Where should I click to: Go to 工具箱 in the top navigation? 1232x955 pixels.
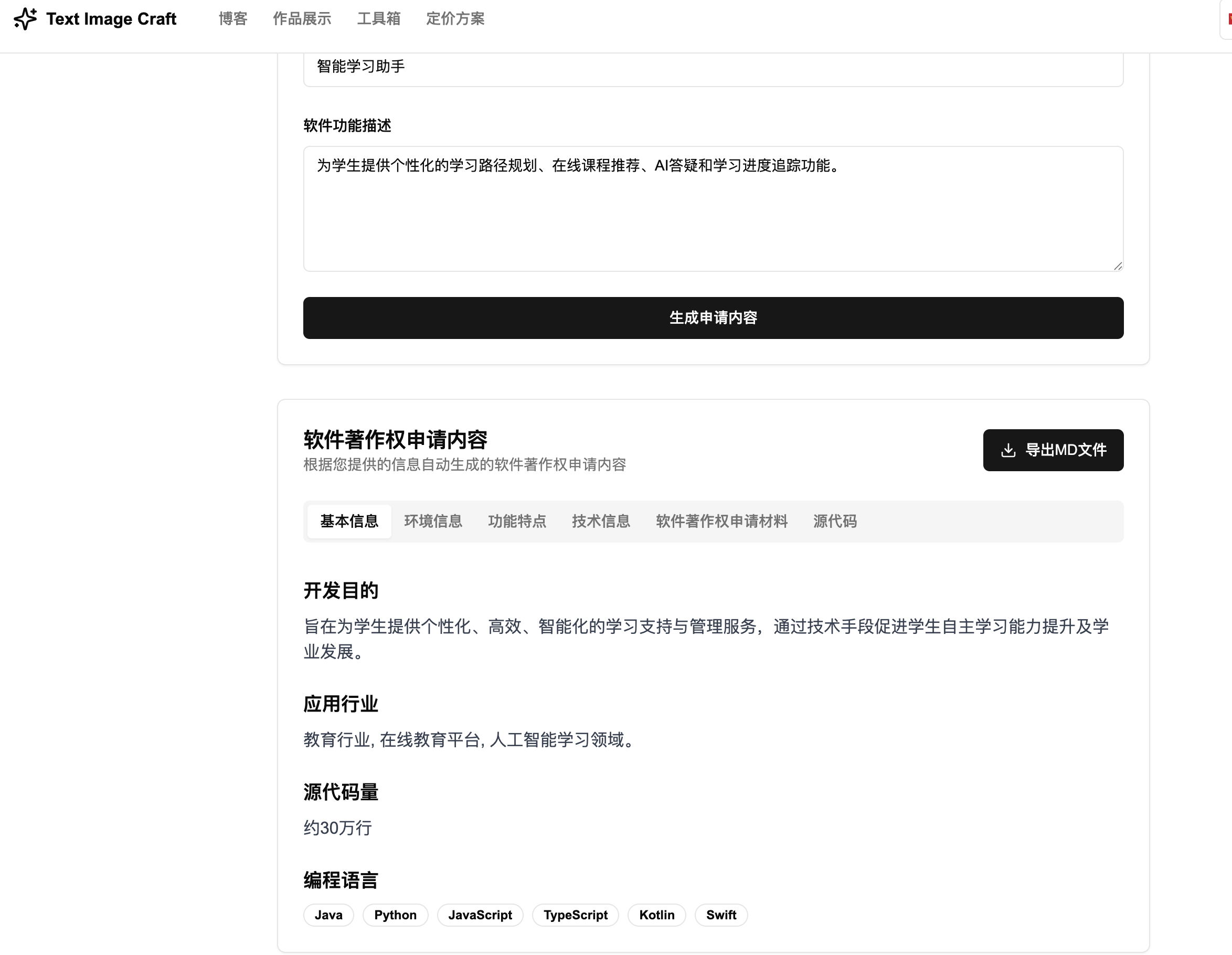[x=378, y=18]
